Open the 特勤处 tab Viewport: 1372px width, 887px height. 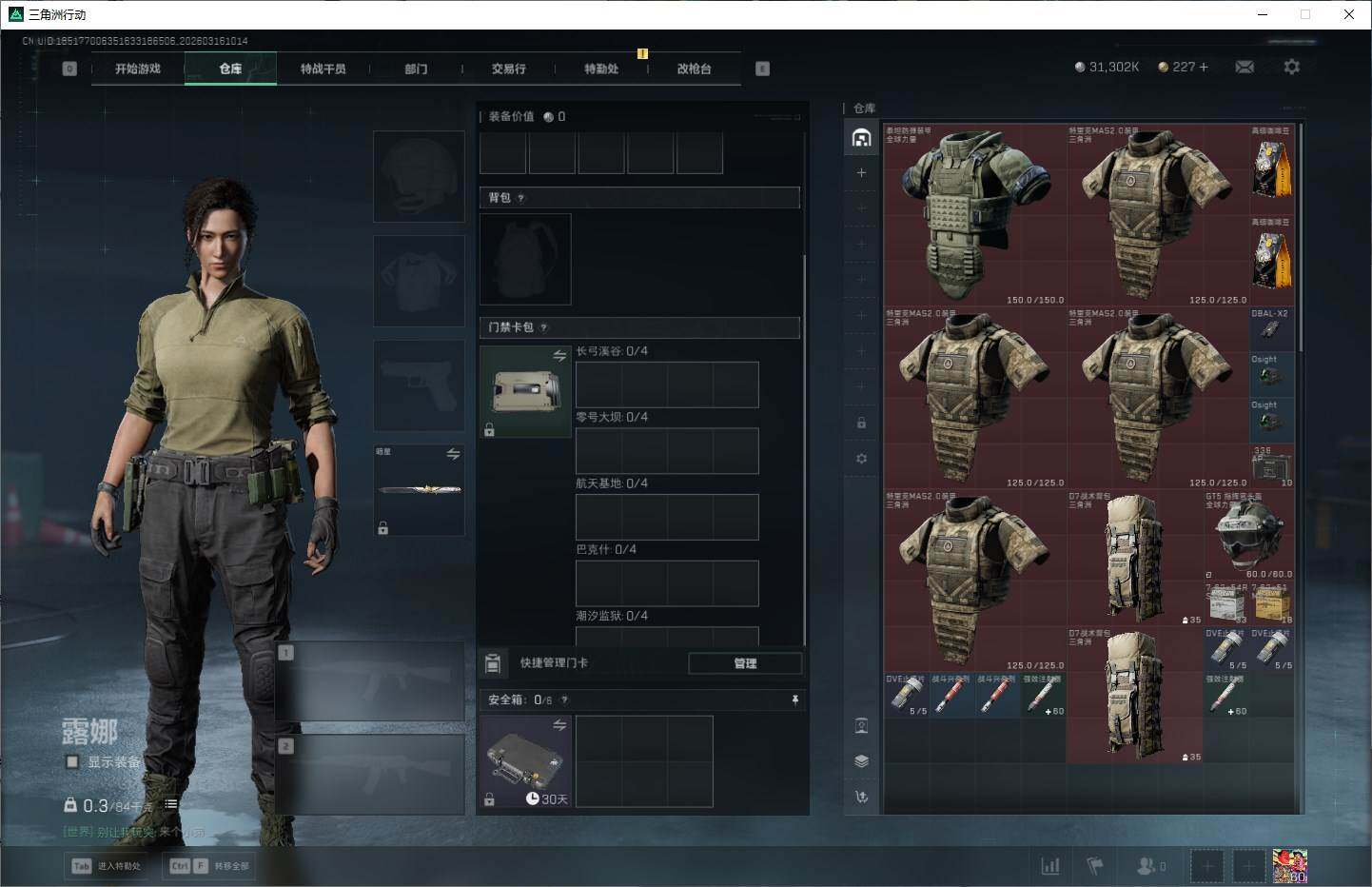601,69
